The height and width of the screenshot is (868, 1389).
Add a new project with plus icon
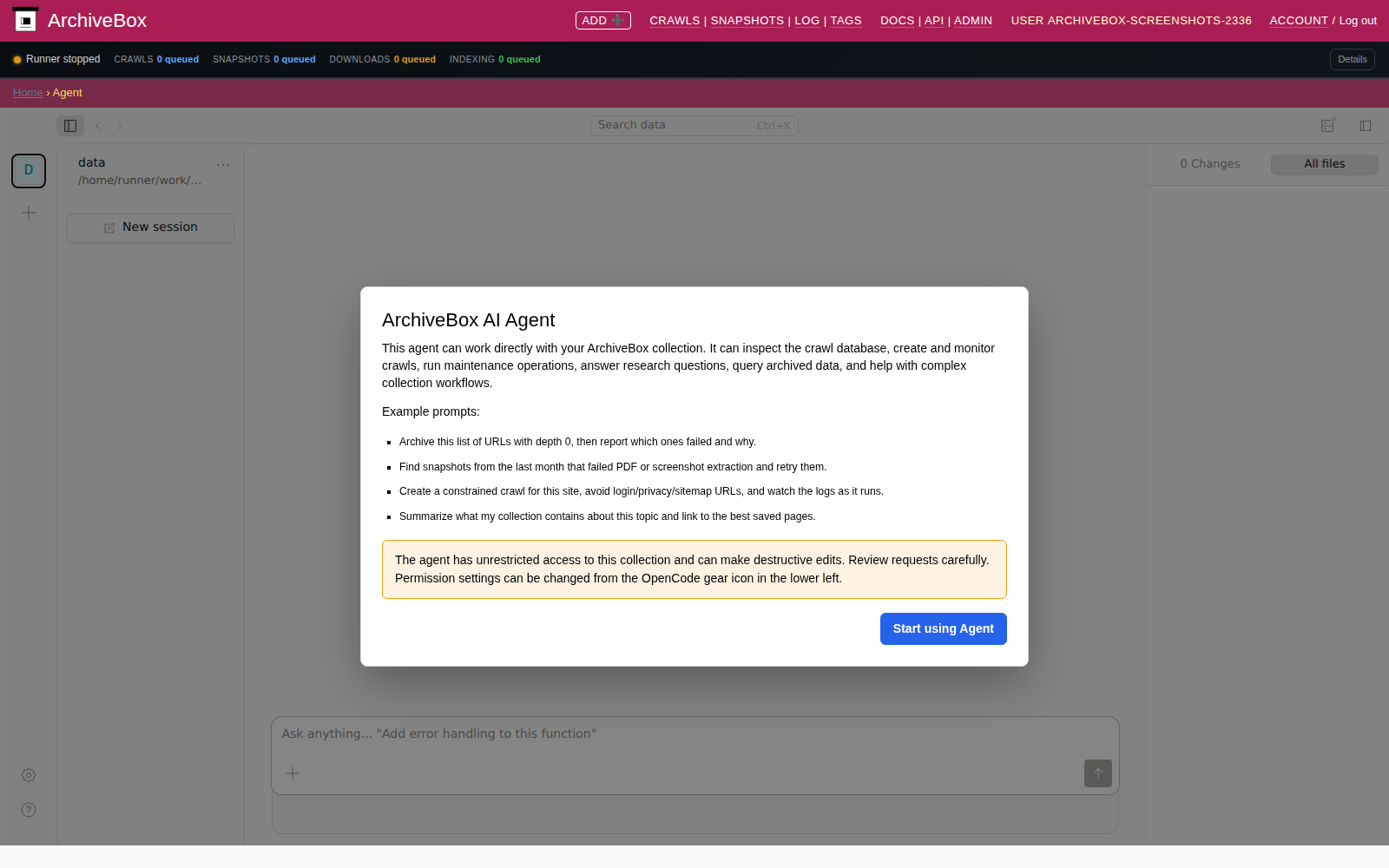tap(29, 213)
